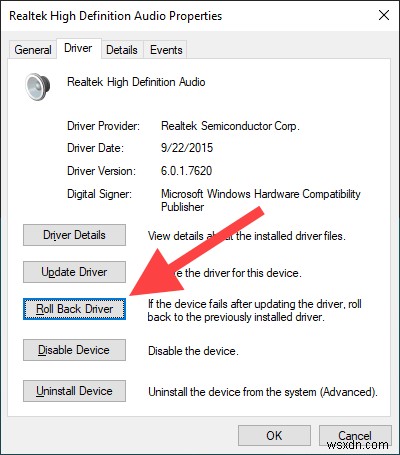Click the Driver Details button
The image size is (400, 455).
[x=74, y=235]
